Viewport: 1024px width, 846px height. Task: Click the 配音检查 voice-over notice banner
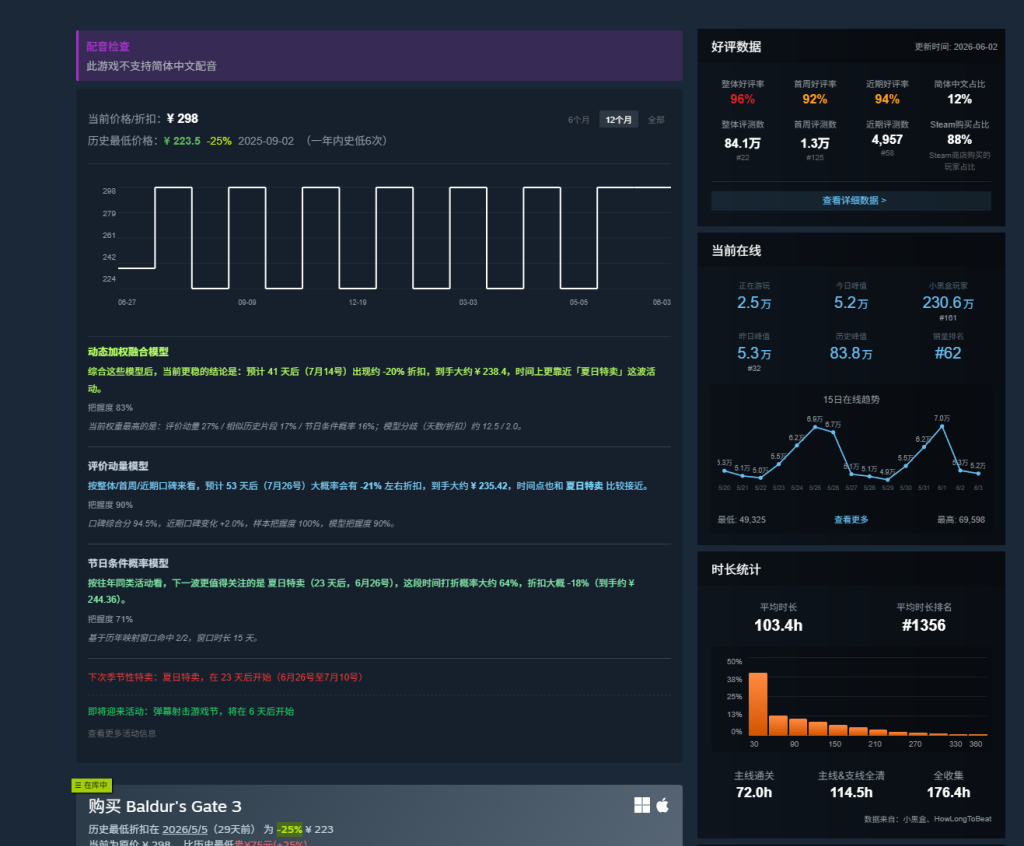pos(379,56)
